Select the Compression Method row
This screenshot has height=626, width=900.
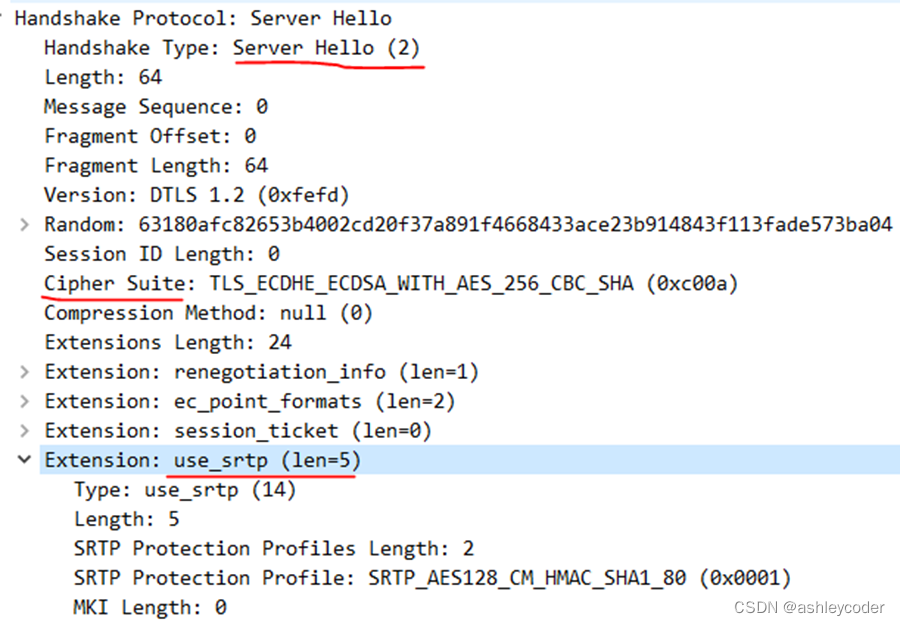coord(205,312)
